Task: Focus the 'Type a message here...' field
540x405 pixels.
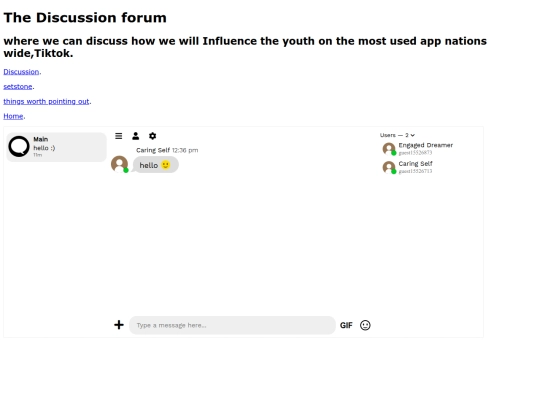Action: click(232, 325)
